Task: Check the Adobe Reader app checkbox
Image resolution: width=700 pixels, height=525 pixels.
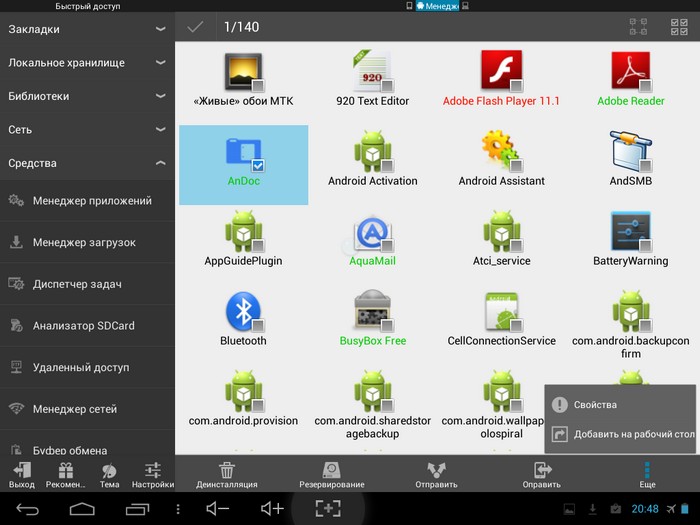Action: click(x=645, y=85)
